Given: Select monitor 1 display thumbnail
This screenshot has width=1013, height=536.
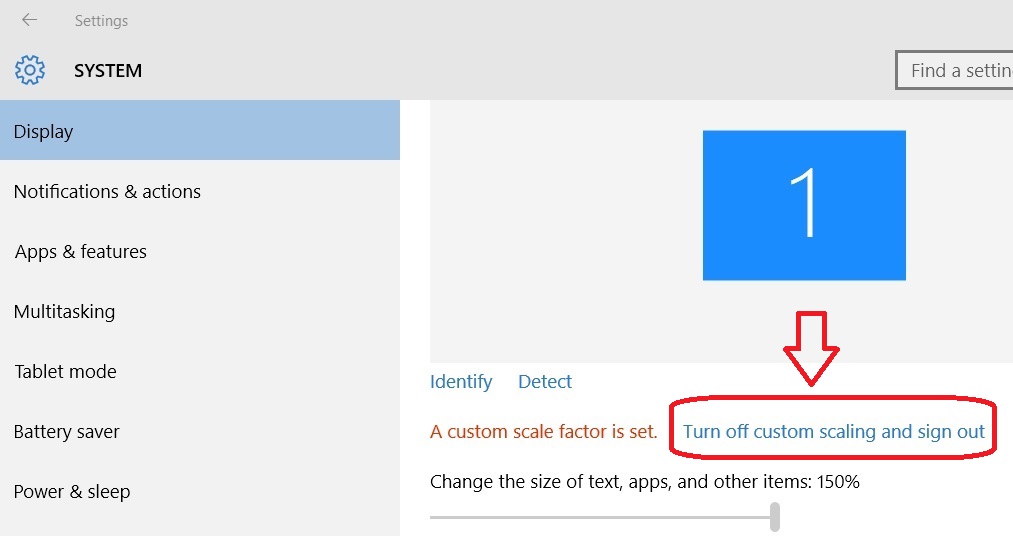Looking at the screenshot, I should coord(804,205).
